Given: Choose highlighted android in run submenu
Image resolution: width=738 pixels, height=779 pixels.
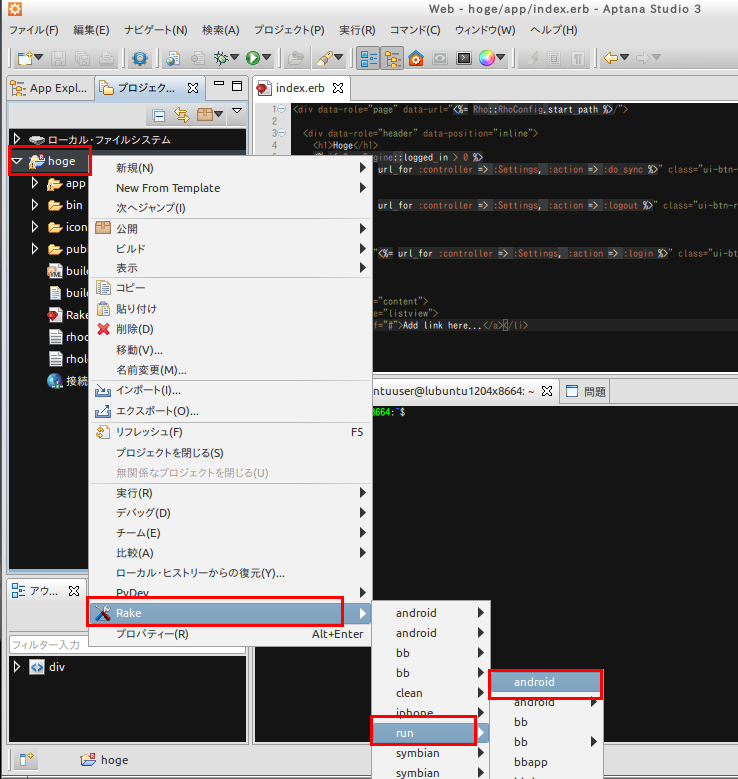Looking at the screenshot, I should pos(546,682).
